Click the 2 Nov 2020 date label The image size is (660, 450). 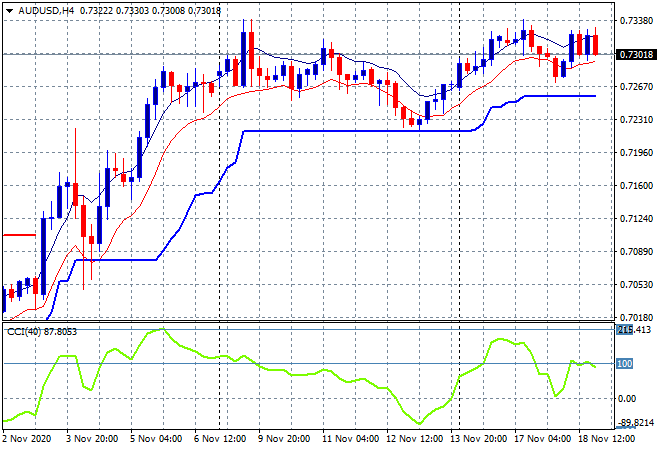(x=27, y=439)
